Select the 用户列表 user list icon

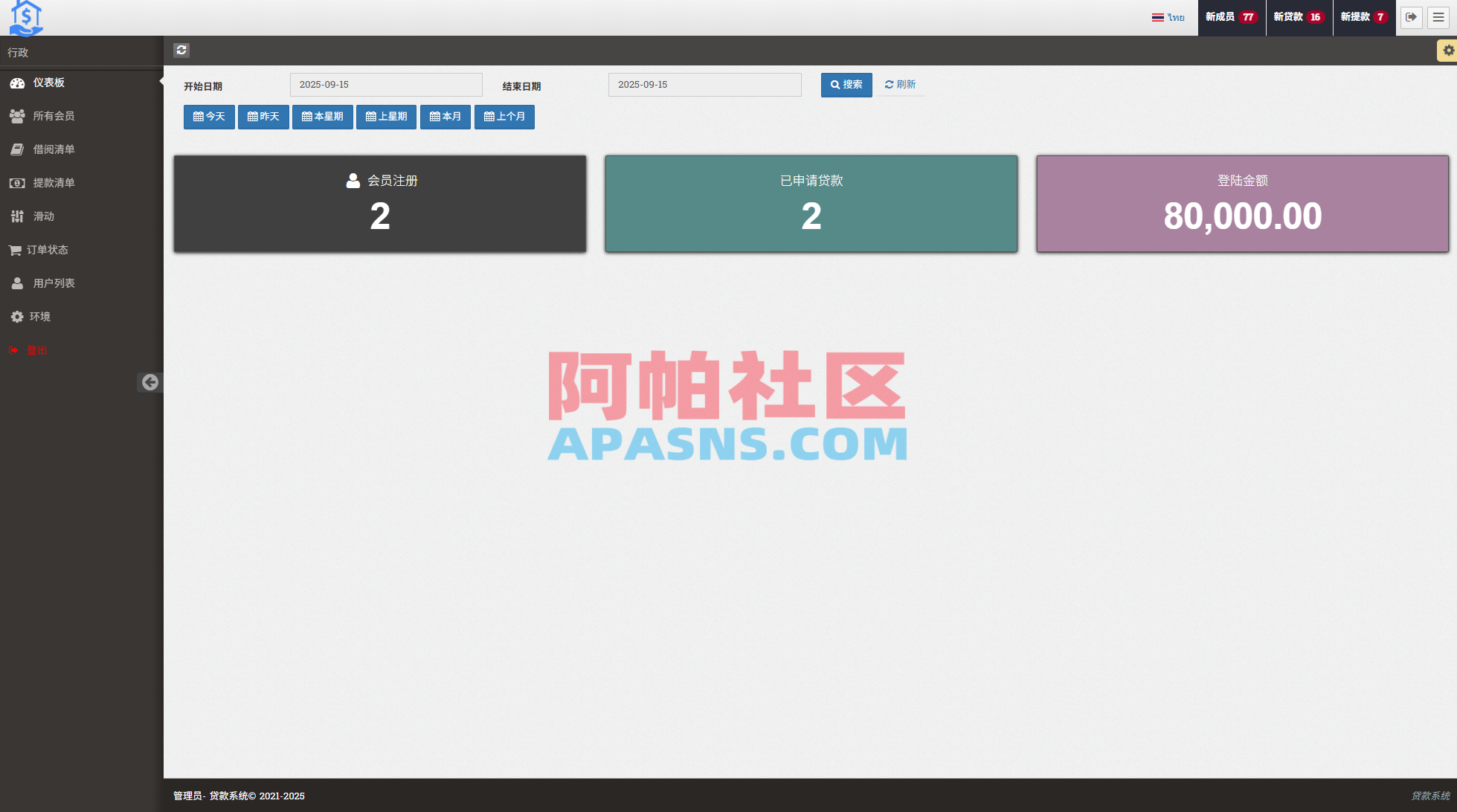(18, 283)
